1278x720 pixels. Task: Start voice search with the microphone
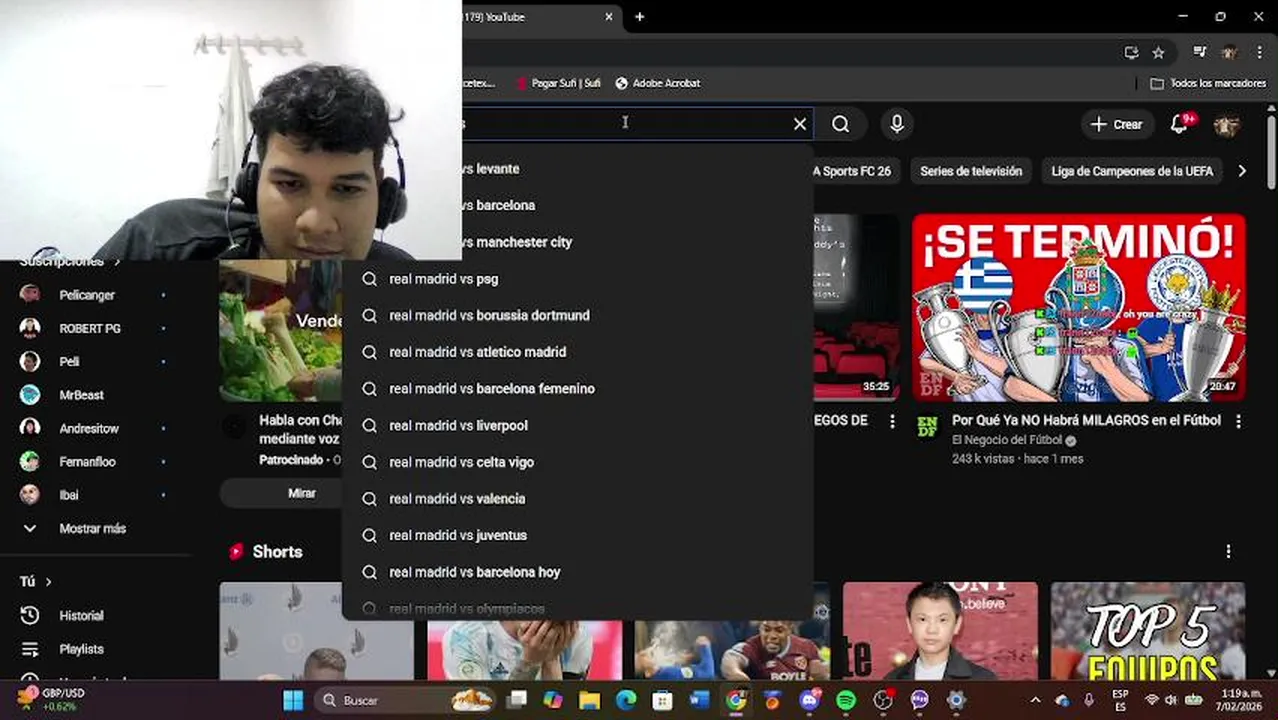point(897,124)
